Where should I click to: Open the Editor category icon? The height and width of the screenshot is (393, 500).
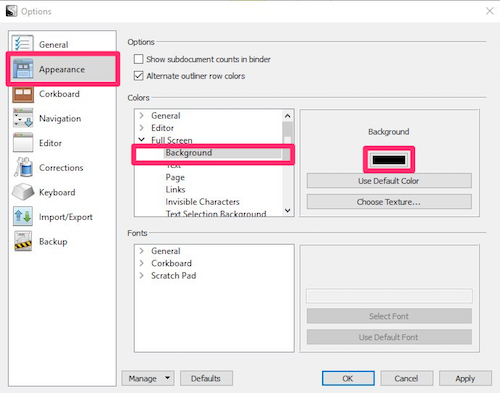(23, 143)
